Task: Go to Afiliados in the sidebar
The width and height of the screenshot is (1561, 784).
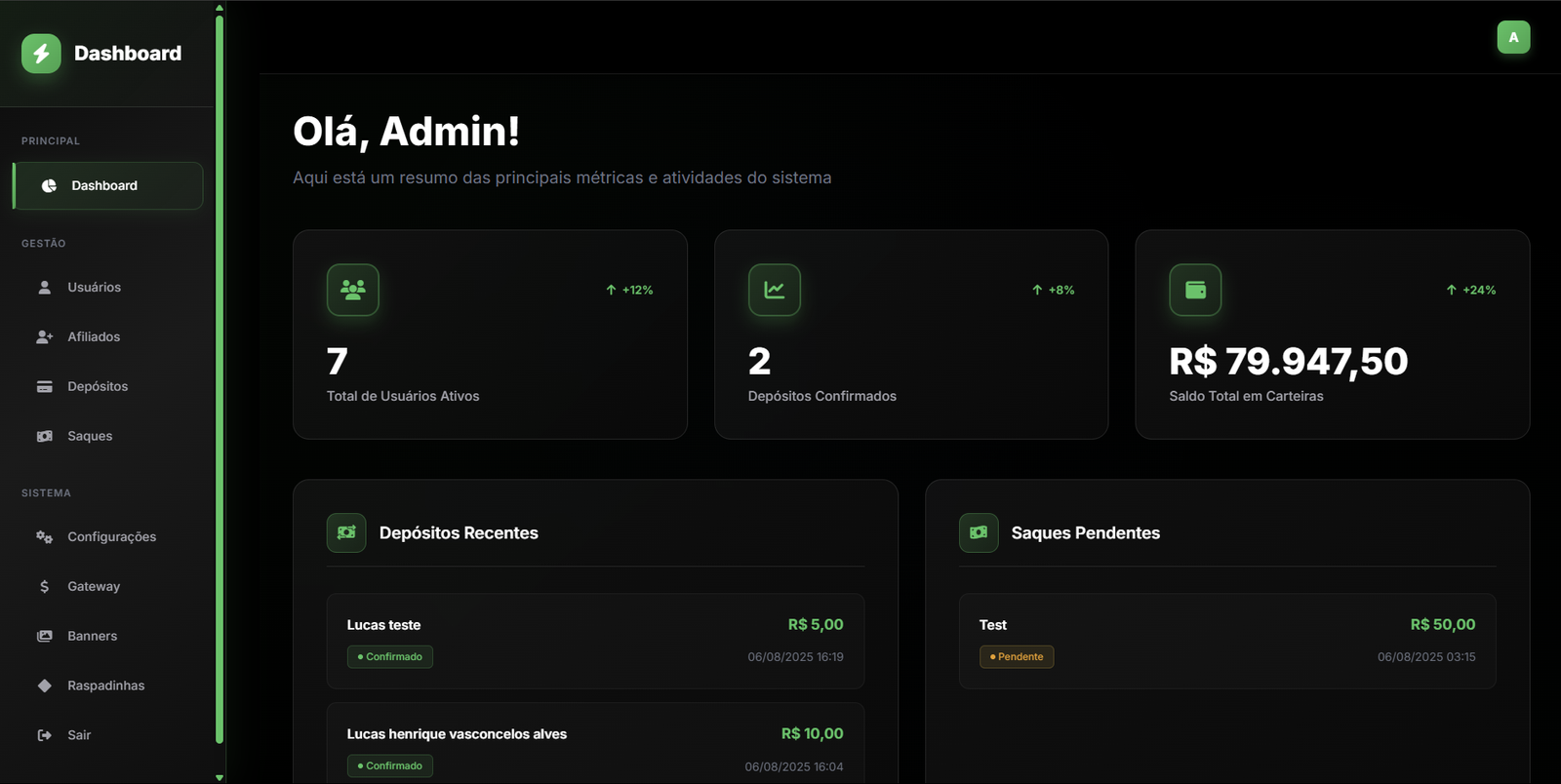Action: coord(94,337)
